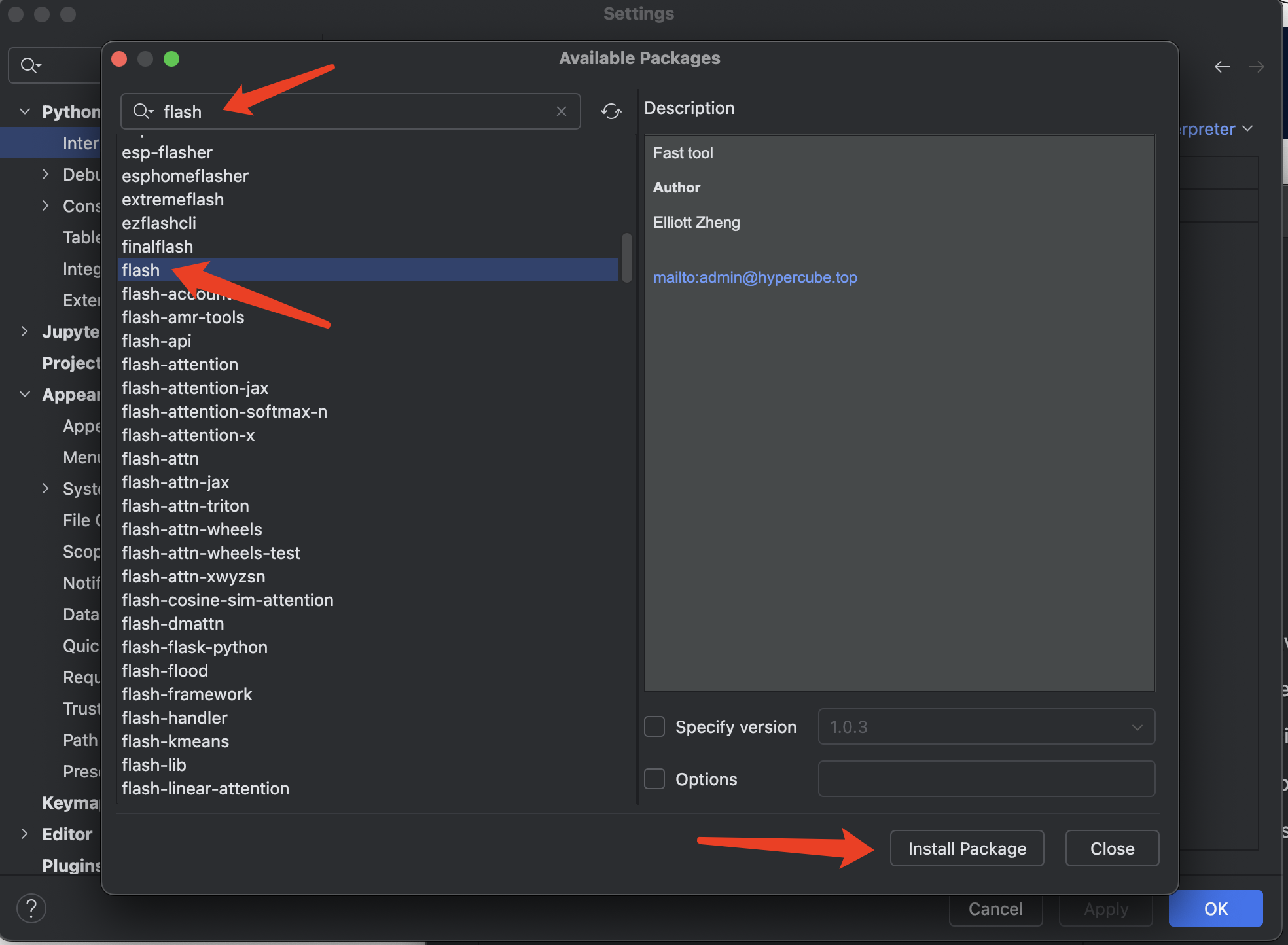
Task: Enable the Specify version checkbox
Action: pyautogui.click(x=654, y=726)
